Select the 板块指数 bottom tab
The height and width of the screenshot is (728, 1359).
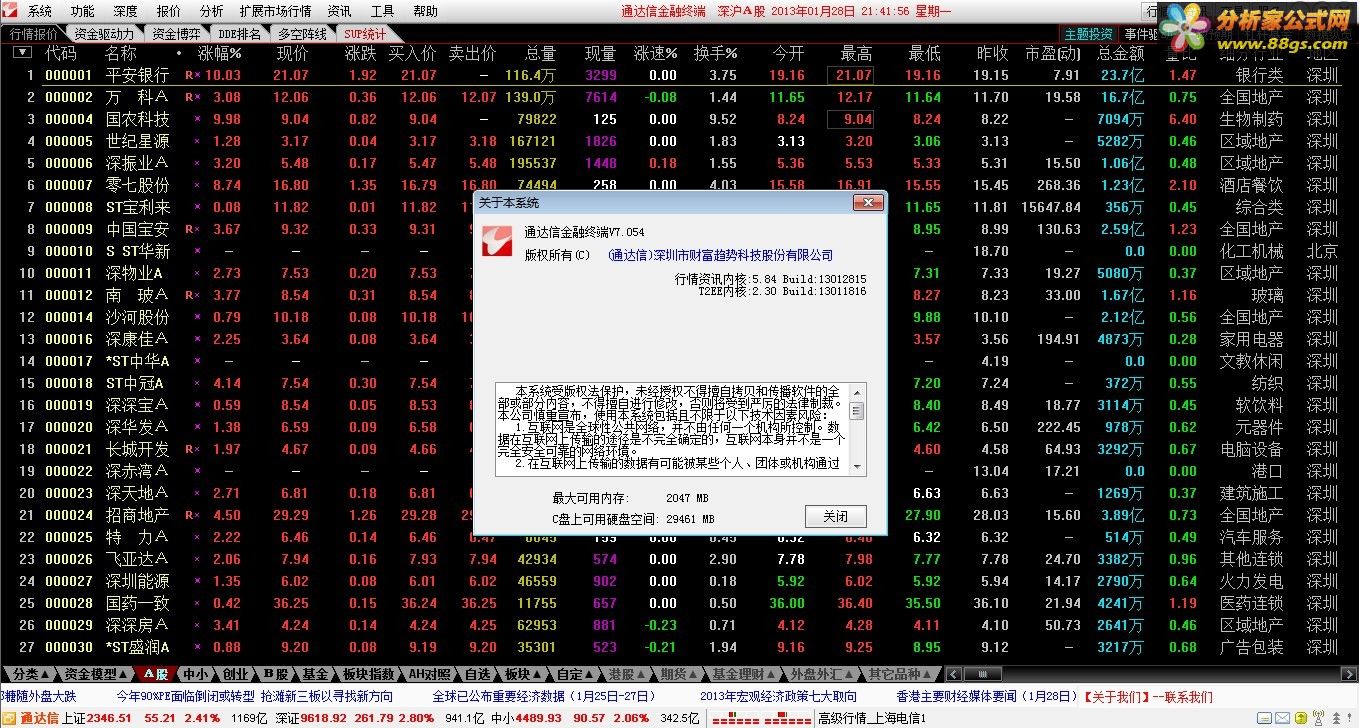click(367, 674)
